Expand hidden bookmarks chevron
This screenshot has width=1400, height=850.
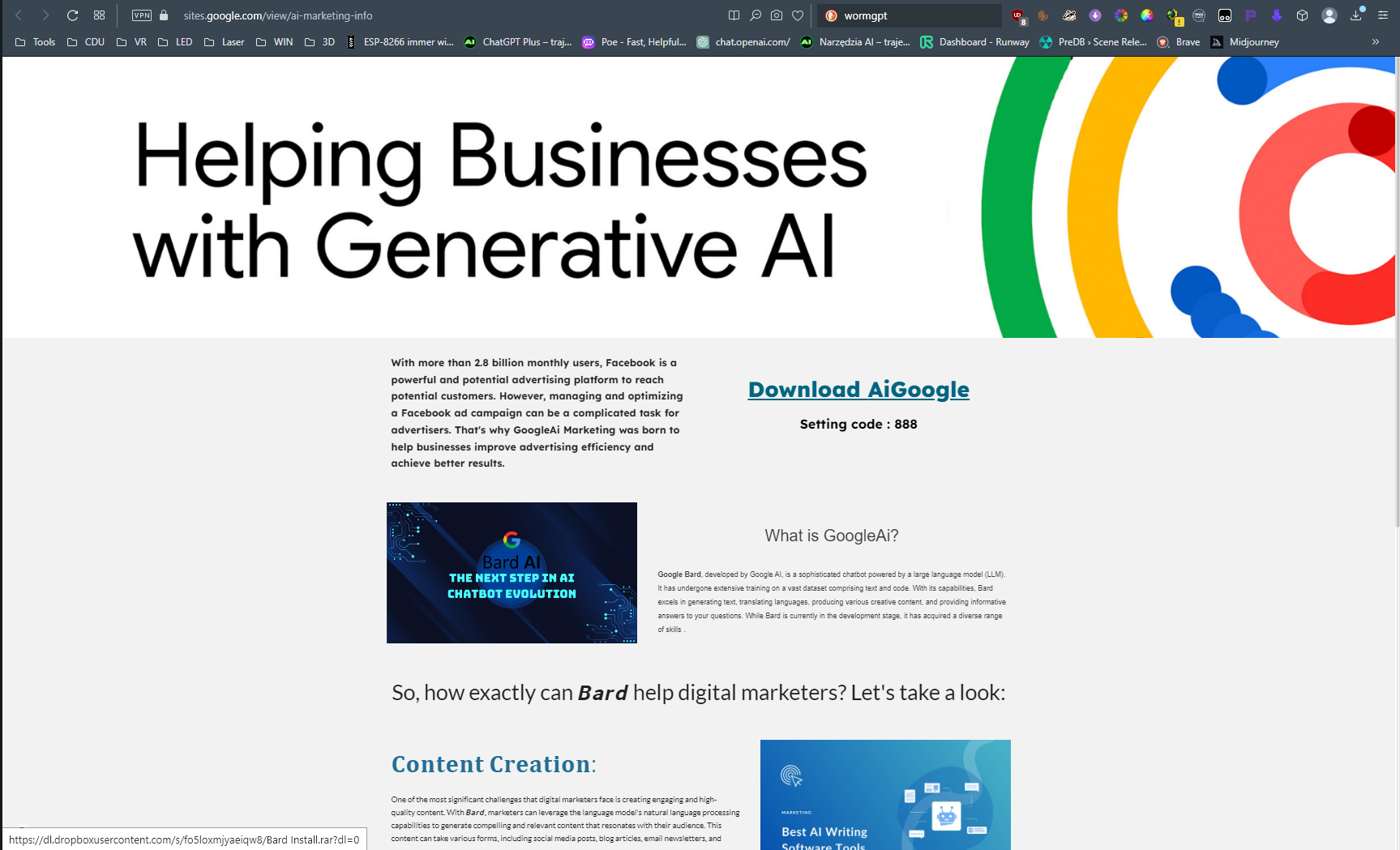coord(1376,42)
